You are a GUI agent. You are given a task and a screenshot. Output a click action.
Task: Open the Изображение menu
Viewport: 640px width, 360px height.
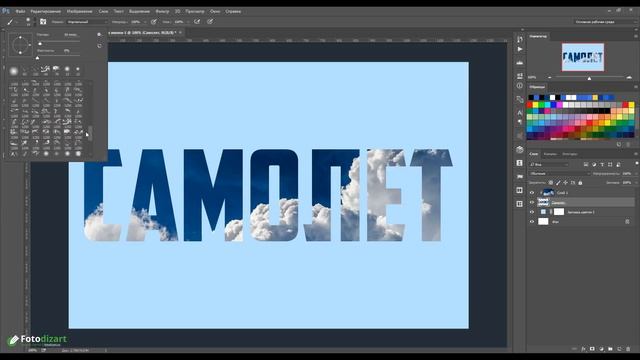click(80, 11)
